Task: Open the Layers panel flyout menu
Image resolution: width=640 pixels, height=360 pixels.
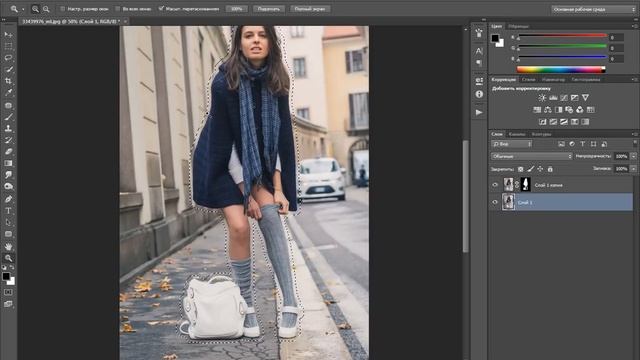Action: 635,134
